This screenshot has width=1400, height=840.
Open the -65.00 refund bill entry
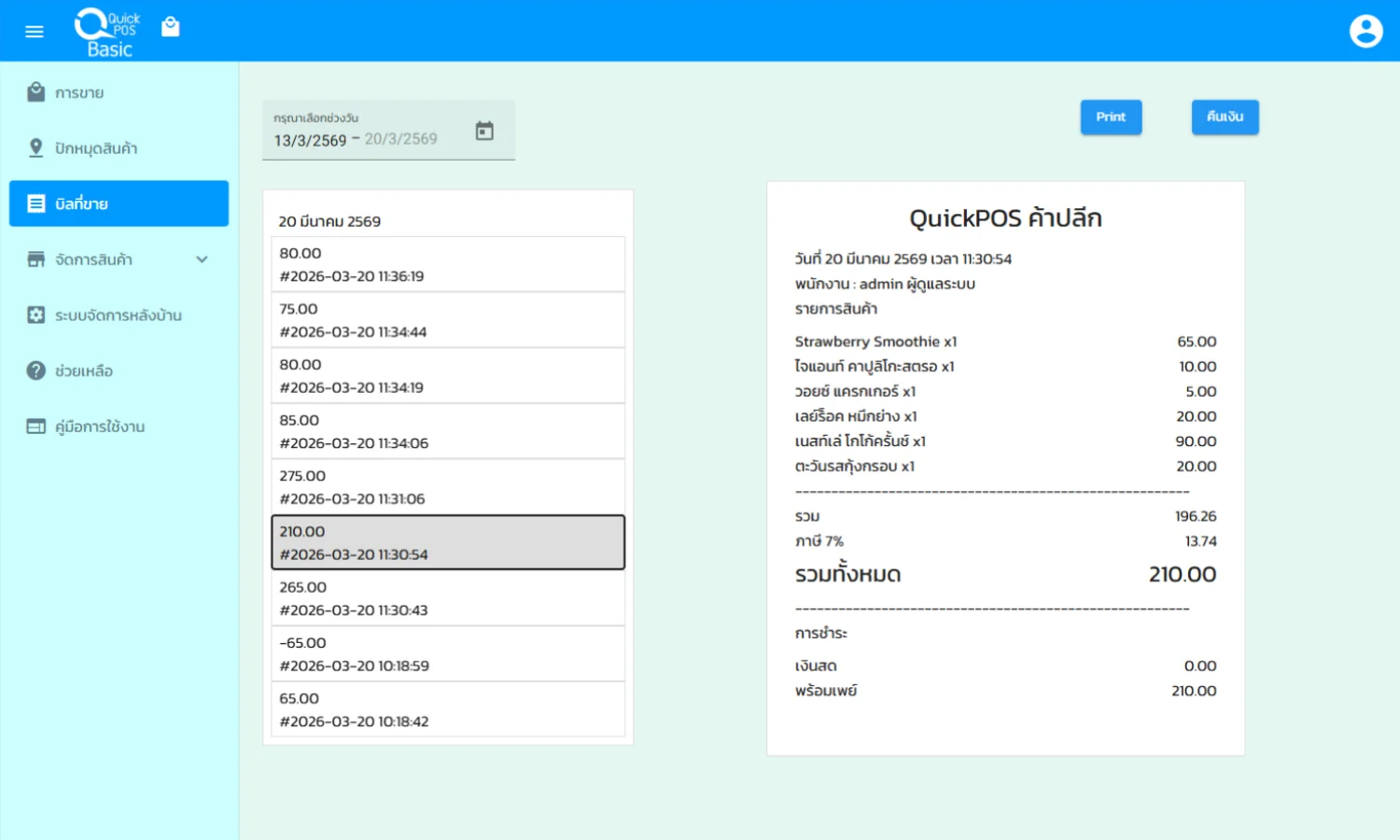pyautogui.click(x=448, y=654)
